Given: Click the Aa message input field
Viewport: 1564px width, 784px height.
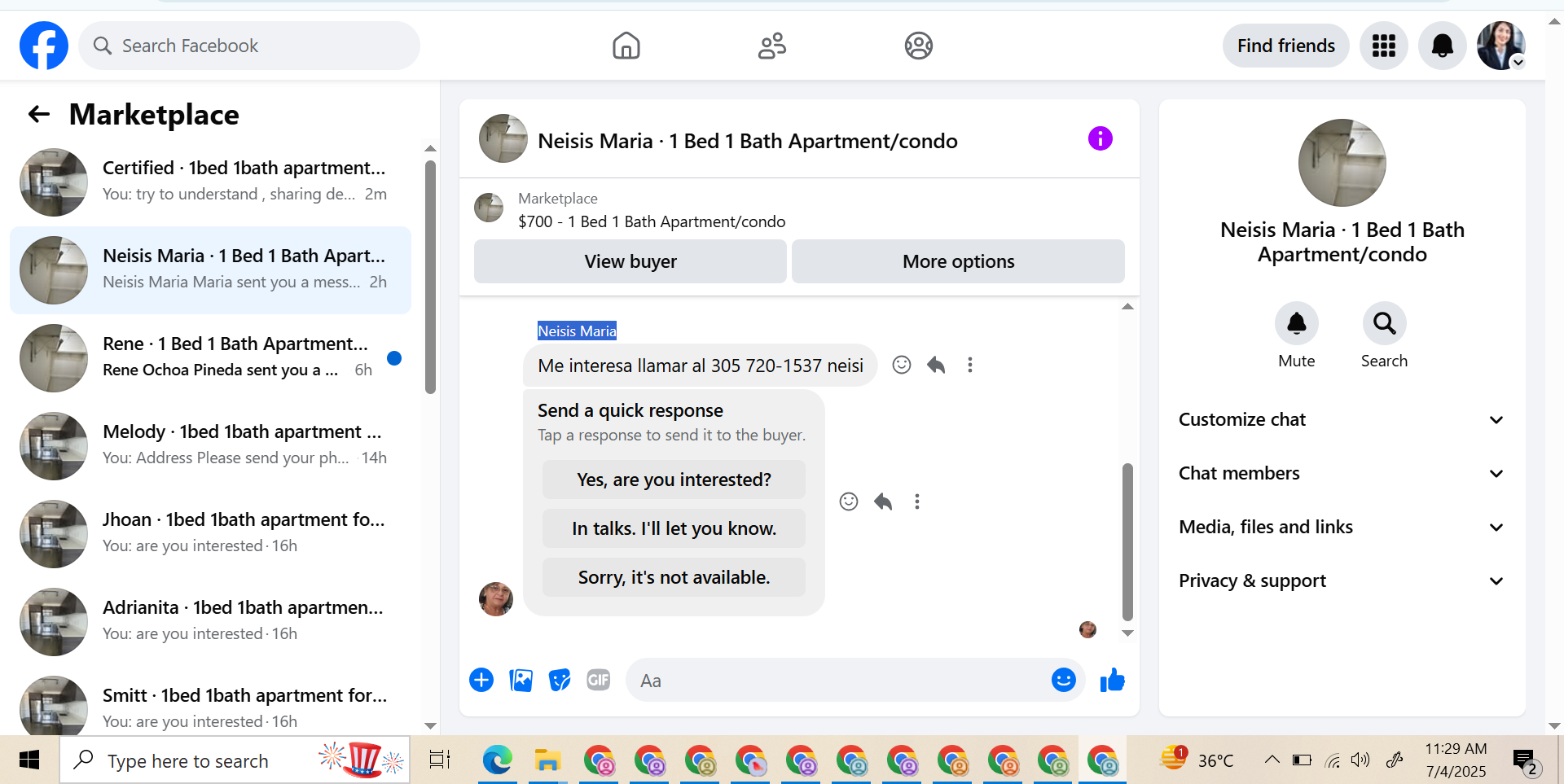Looking at the screenshot, I should coord(839,681).
